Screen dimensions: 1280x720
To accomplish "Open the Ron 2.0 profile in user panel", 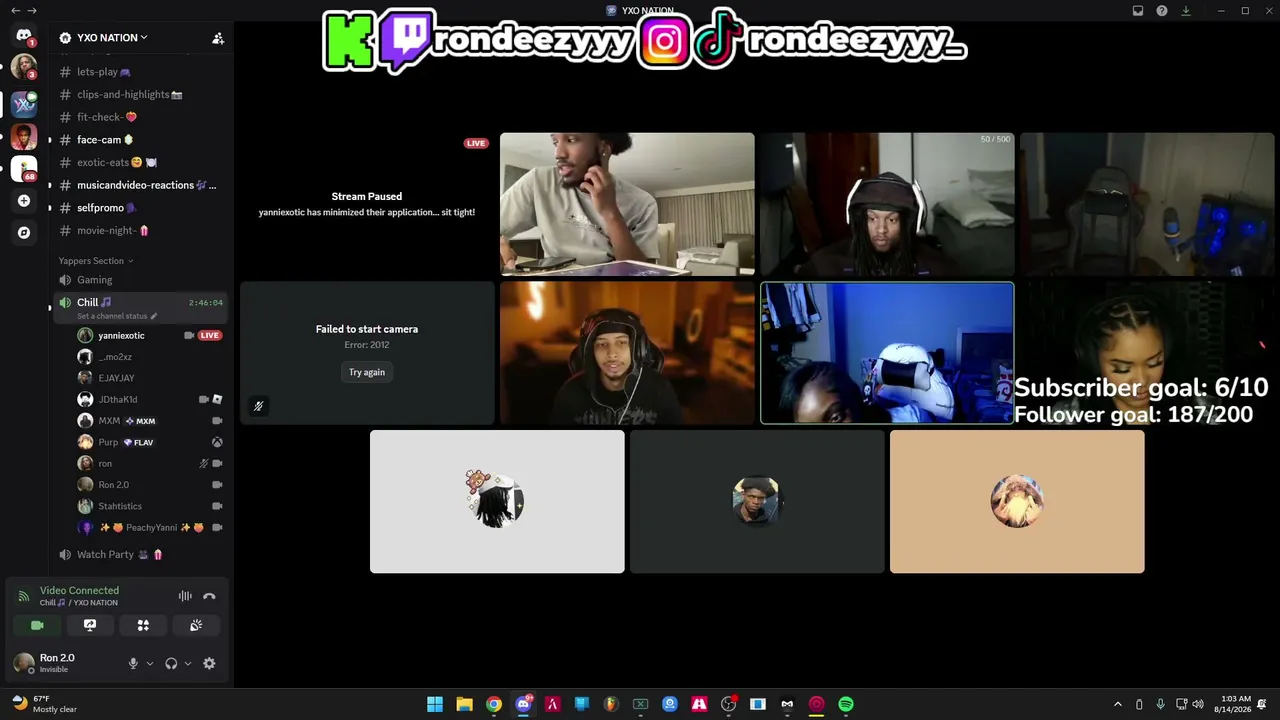I will (65, 663).
